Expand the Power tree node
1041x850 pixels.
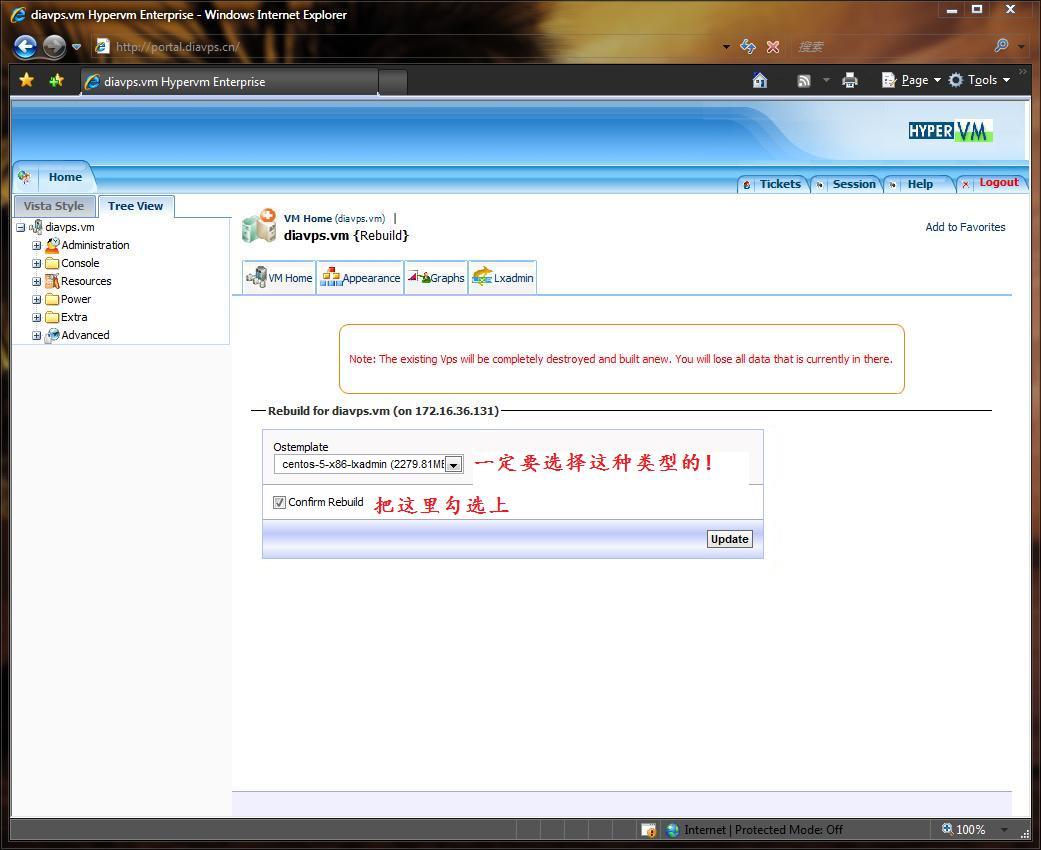(37, 299)
